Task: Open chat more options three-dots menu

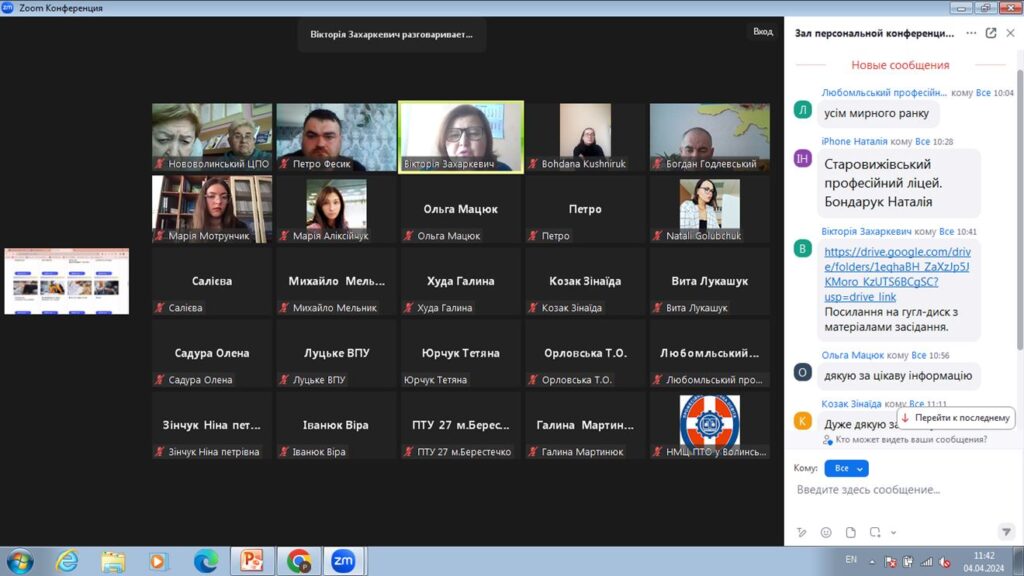Action: point(971,33)
